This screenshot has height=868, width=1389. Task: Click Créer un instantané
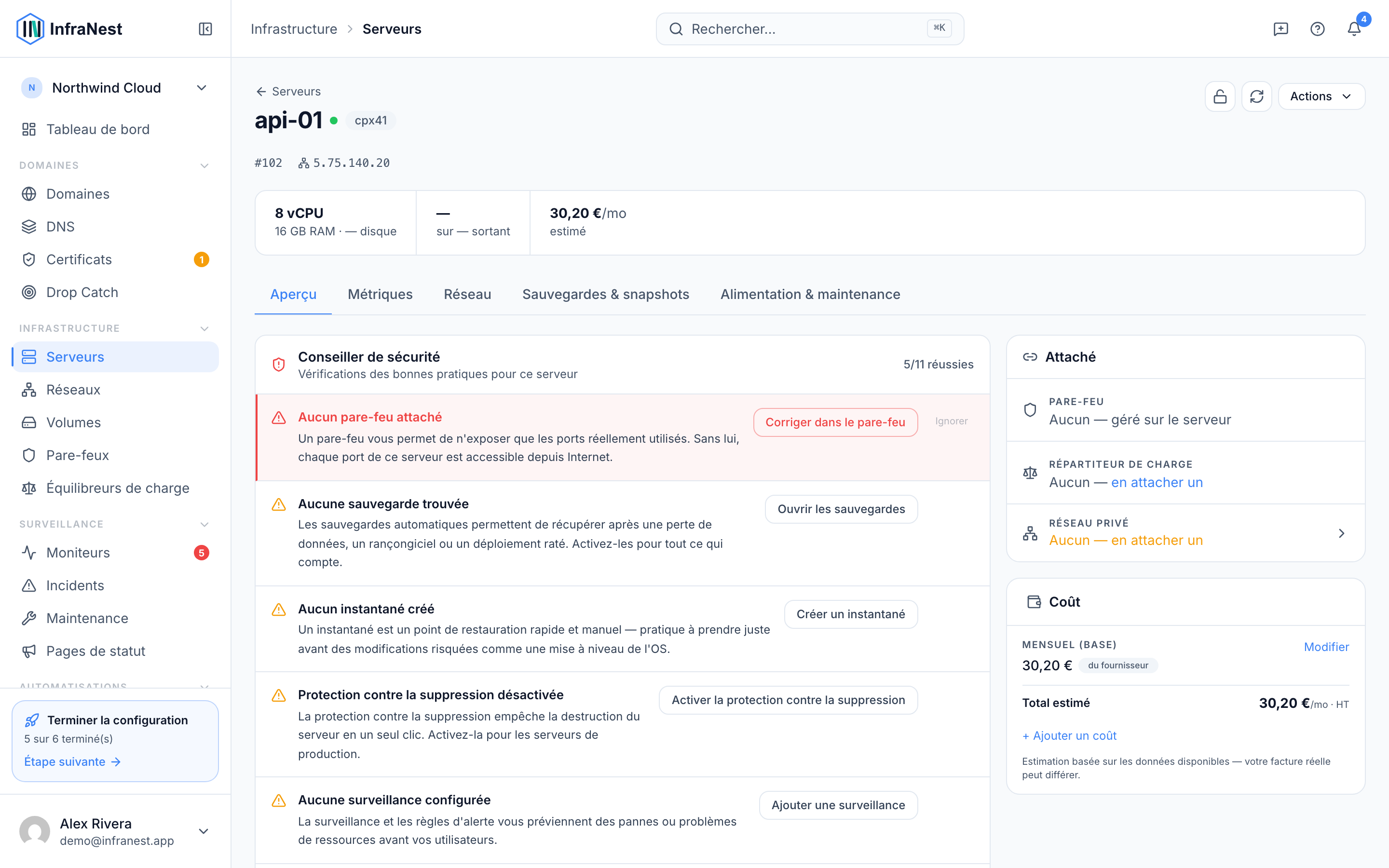pyautogui.click(x=851, y=614)
